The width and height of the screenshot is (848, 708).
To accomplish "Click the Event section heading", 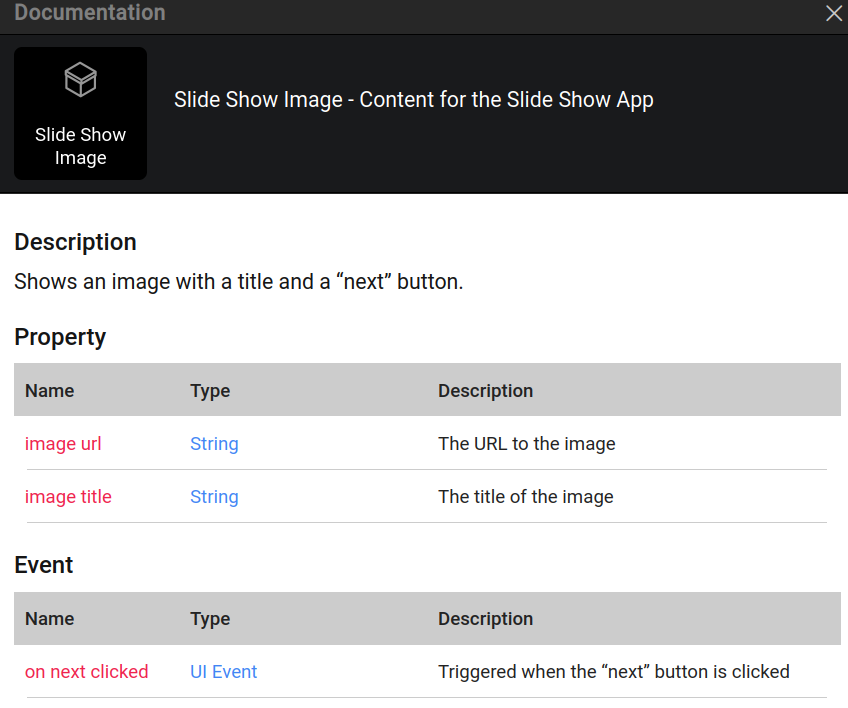I will (44, 565).
